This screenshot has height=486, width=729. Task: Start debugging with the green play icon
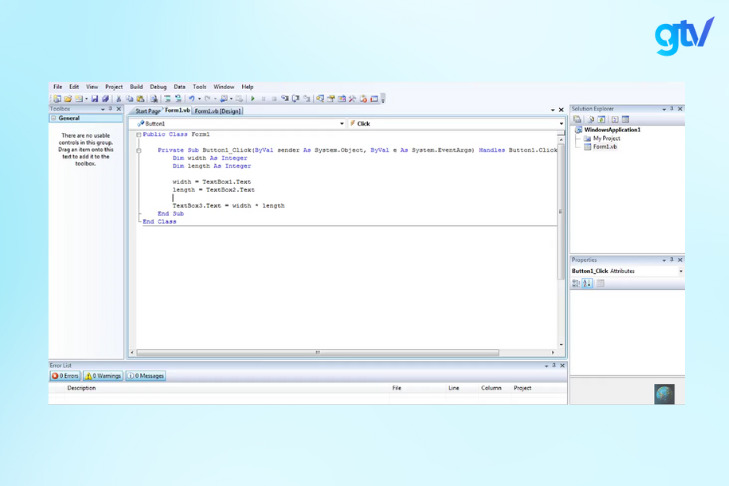(x=253, y=99)
